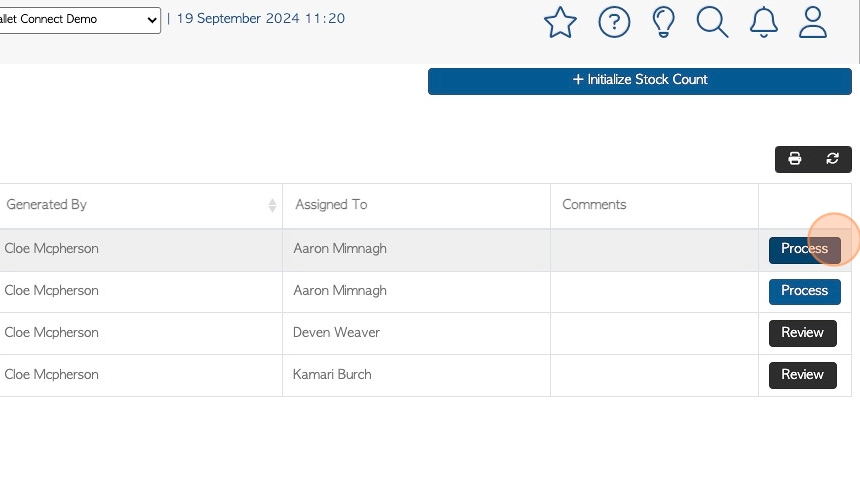Click the Initialize Stock Count button
860x481 pixels.
point(640,81)
